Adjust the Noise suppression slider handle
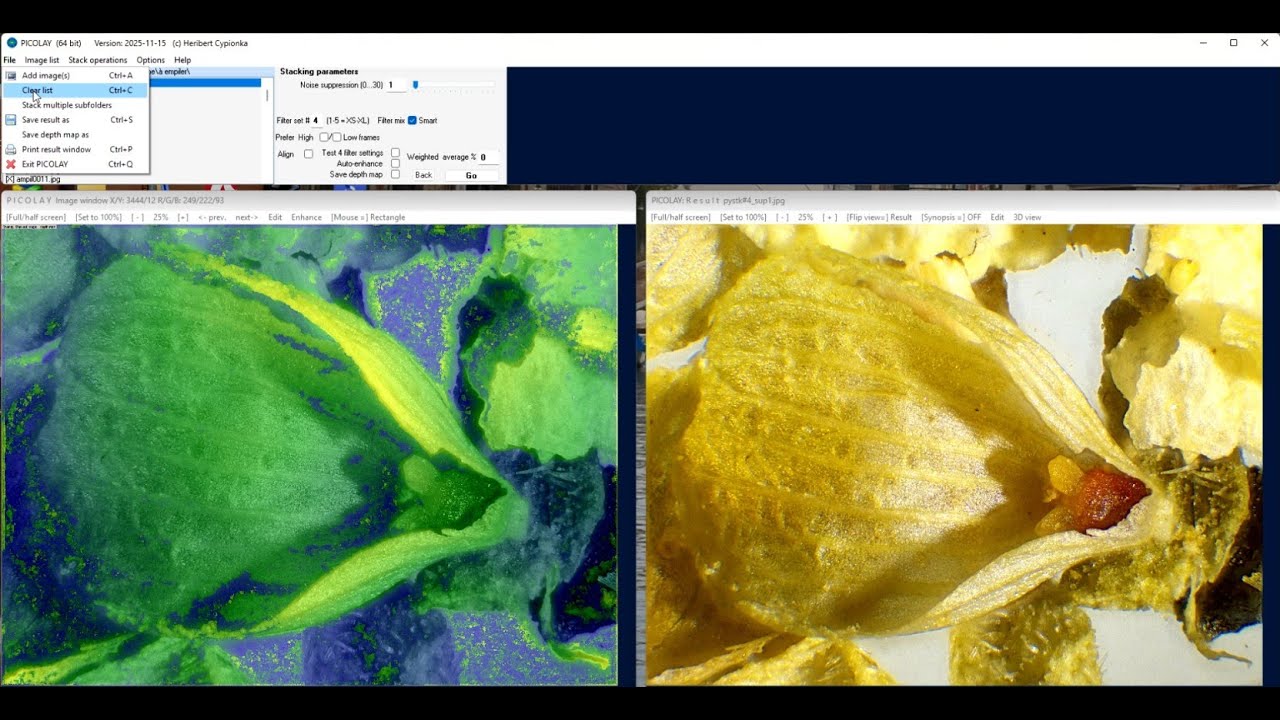This screenshot has height=720, width=1280. click(x=415, y=85)
